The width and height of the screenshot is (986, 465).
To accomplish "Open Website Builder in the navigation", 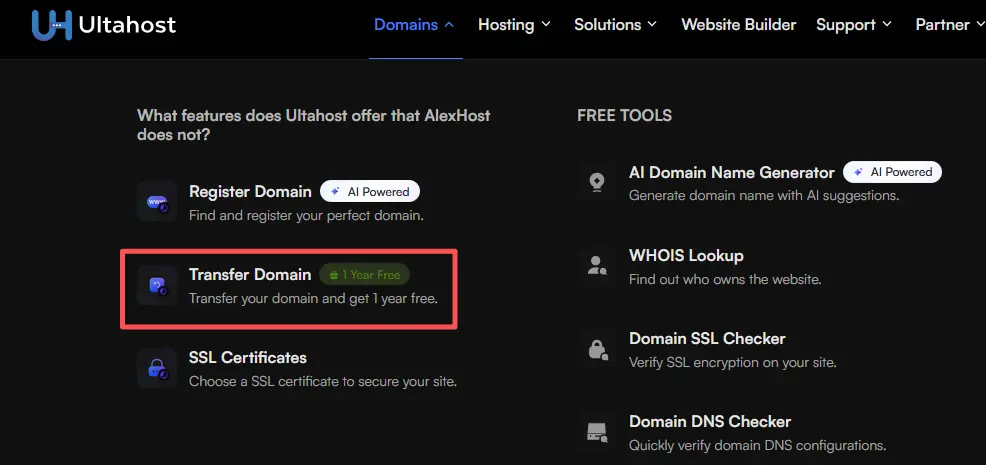I will click(x=739, y=25).
